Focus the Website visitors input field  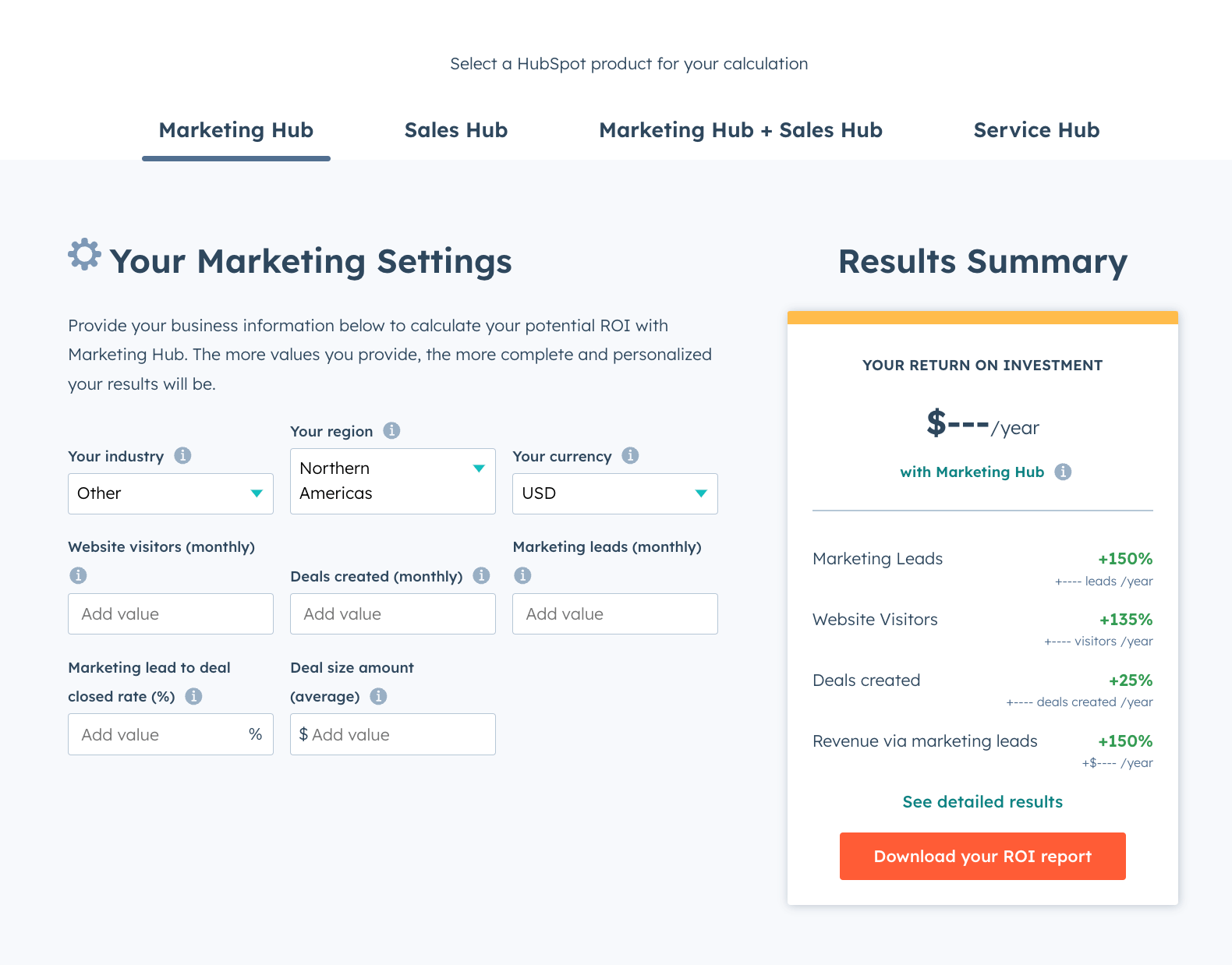coord(170,614)
